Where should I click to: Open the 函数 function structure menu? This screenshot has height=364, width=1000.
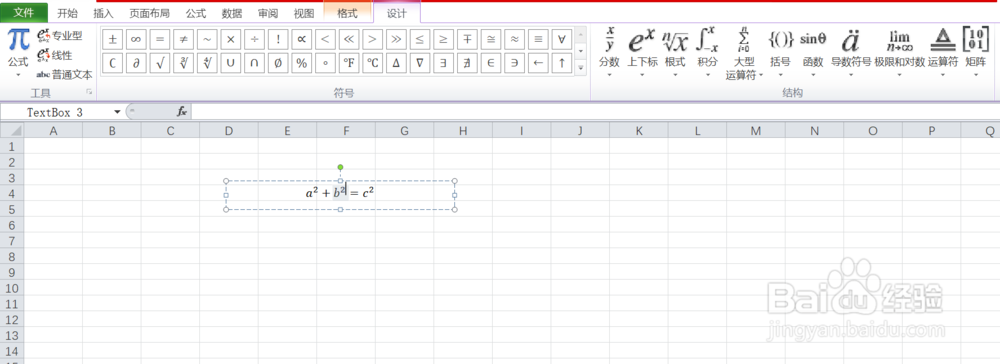[813, 52]
